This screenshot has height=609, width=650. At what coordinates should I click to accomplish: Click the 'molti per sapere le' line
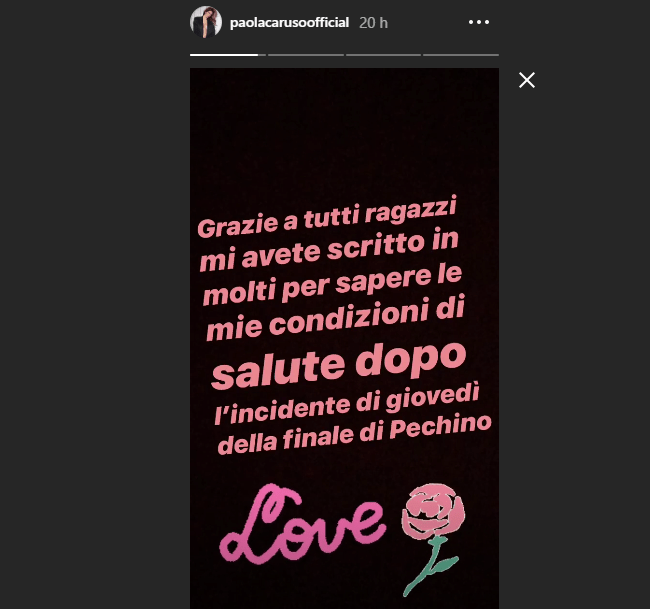[x=332, y=284]
